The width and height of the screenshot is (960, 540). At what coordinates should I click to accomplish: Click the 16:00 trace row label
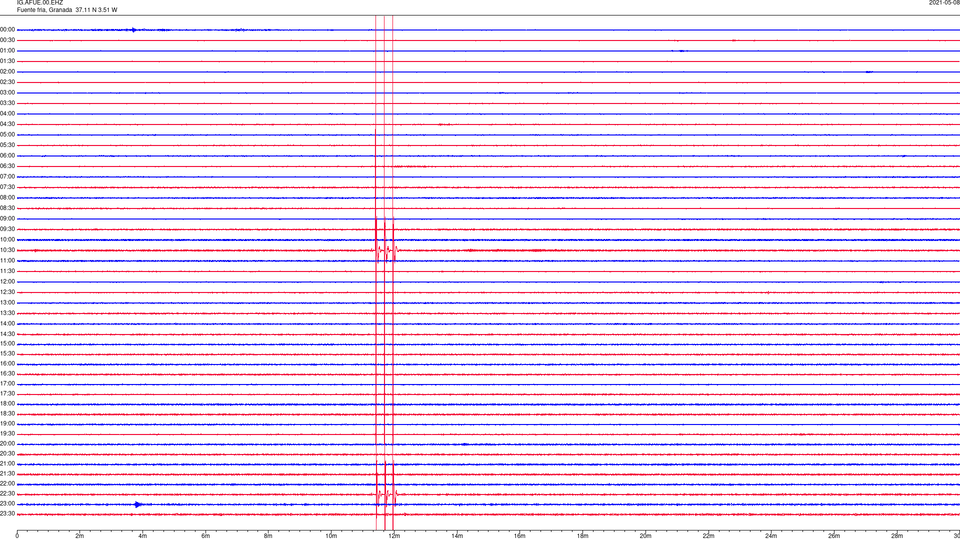click(x=7, y=364)
